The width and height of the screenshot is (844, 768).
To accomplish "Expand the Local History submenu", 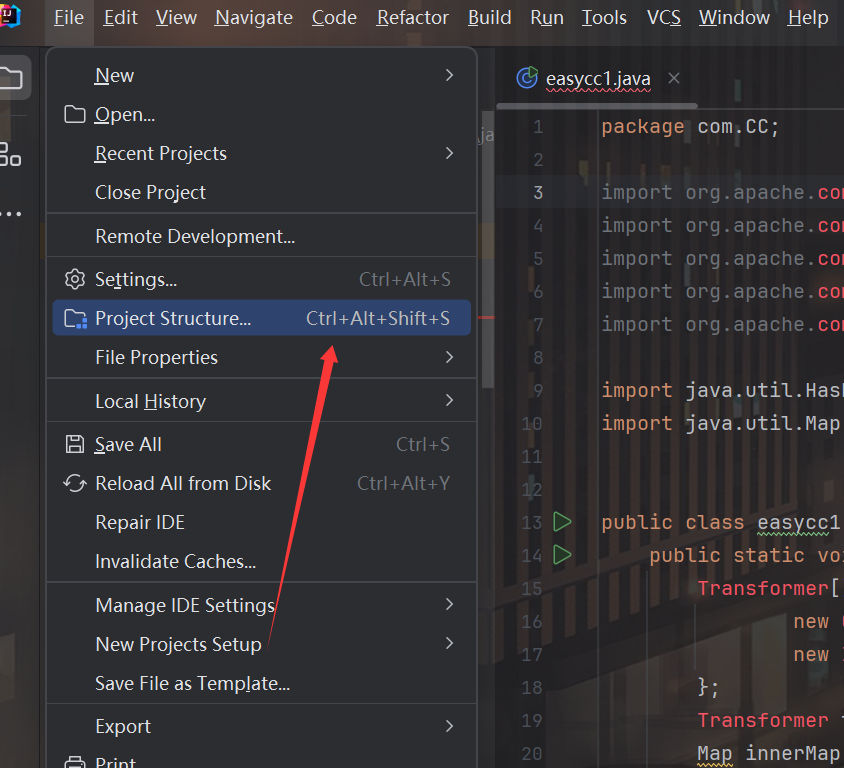I will point(449,401).
